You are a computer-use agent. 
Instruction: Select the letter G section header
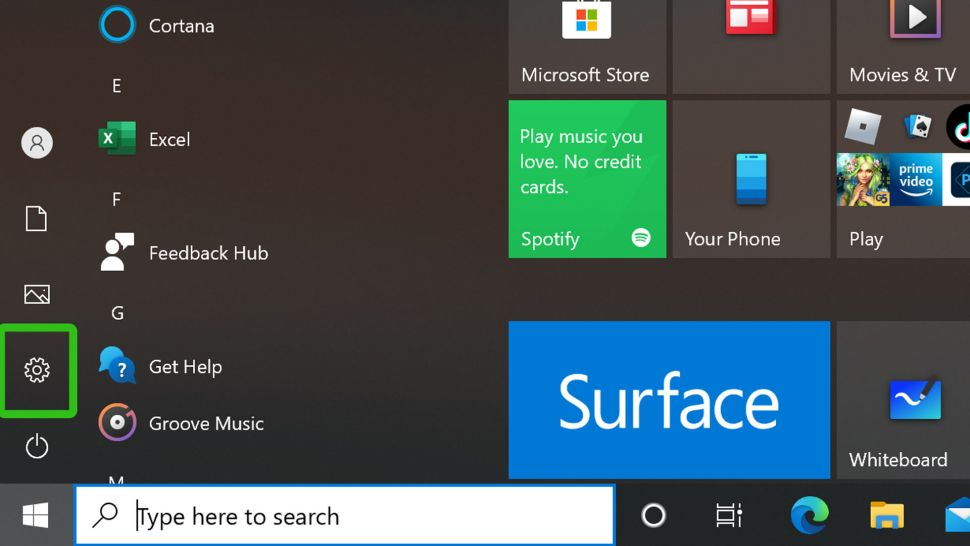coord(117,313)
